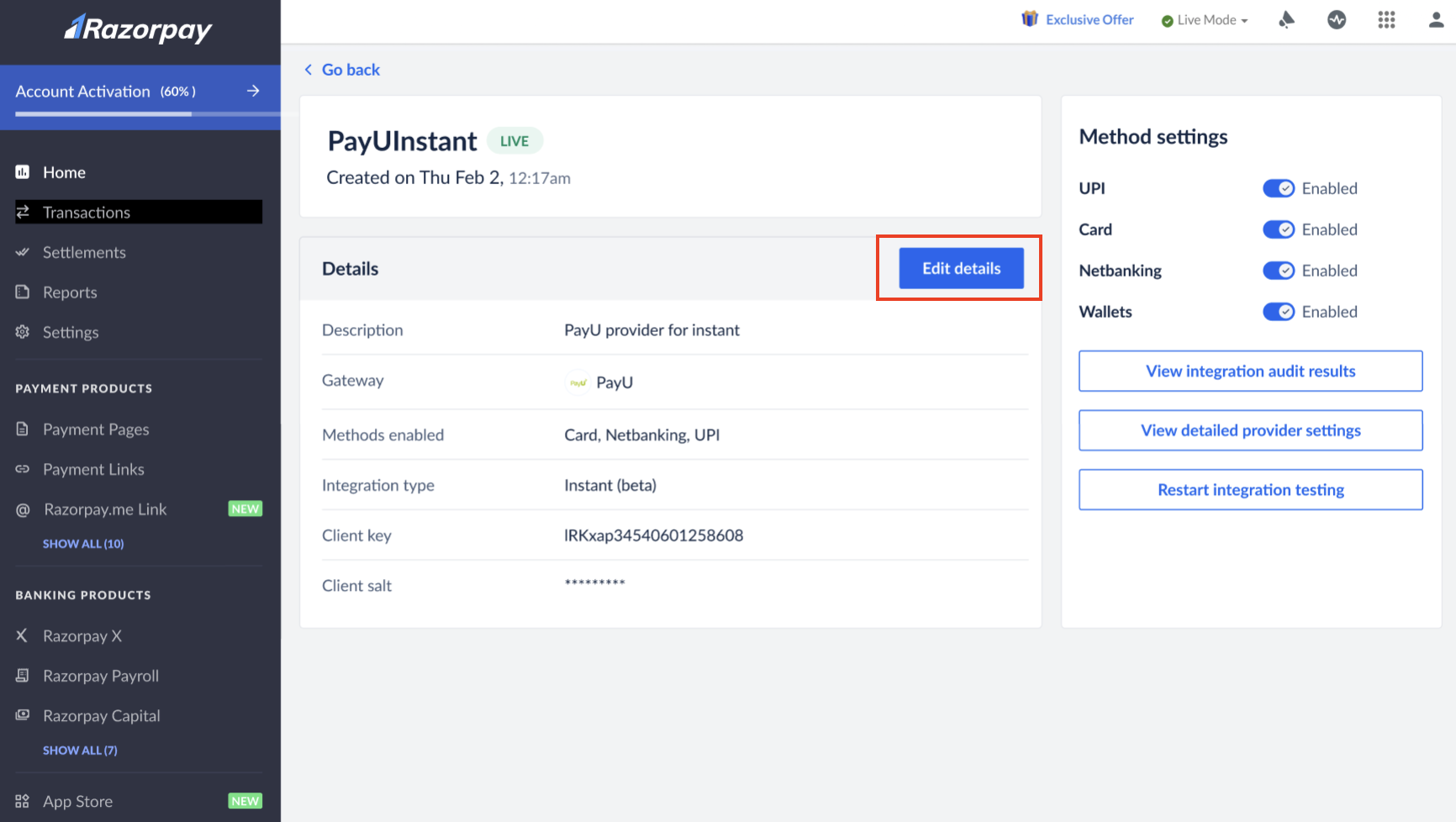Click View detailed provider settings

point(1251,430)
